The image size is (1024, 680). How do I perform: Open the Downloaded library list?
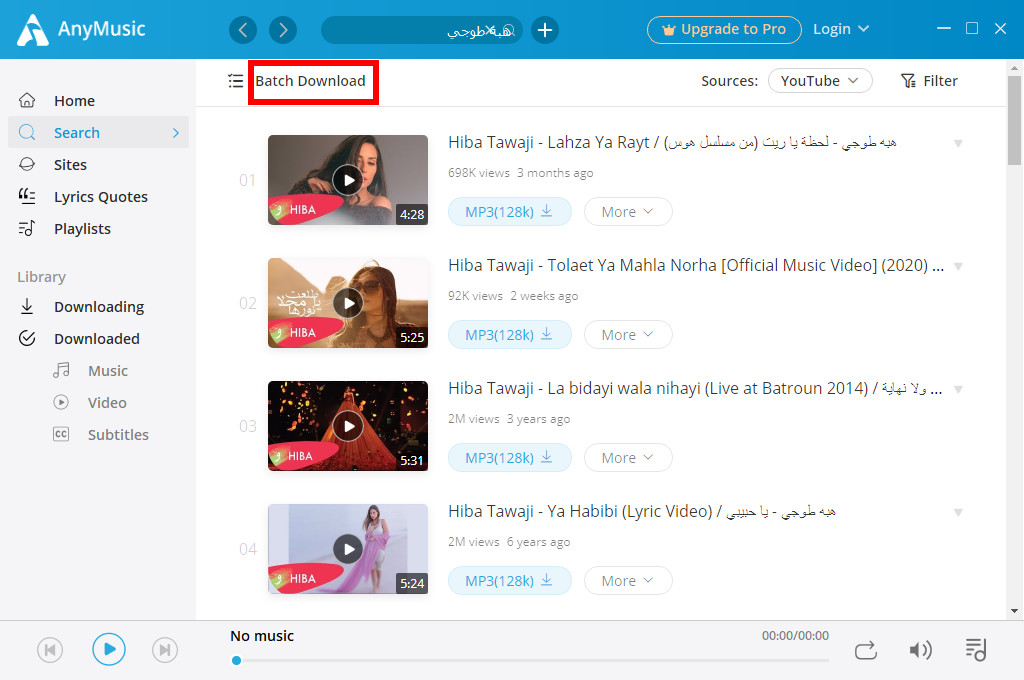click(x=99, y=338)
